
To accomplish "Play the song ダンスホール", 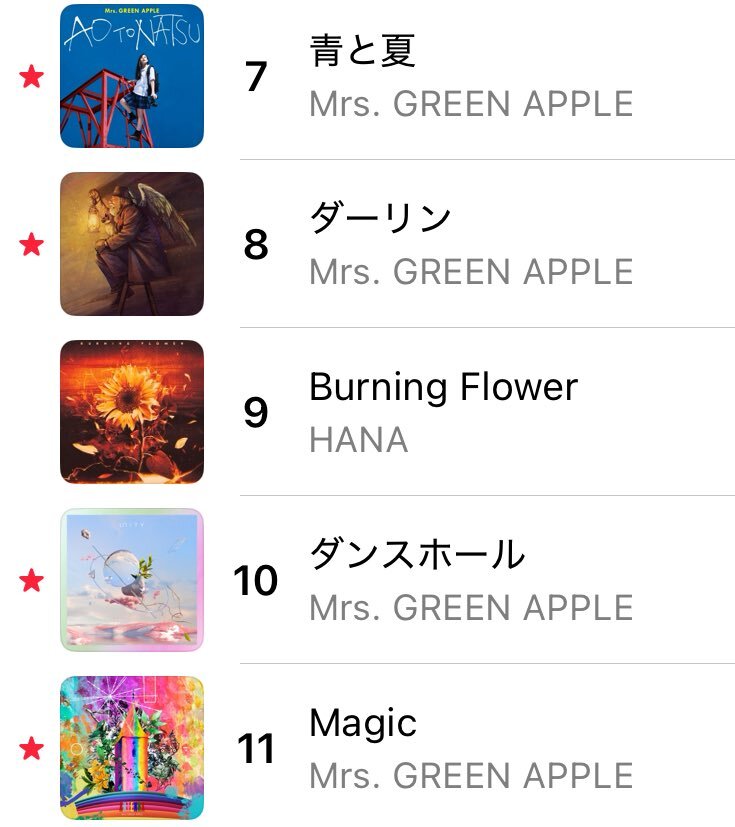I will click(417, 554).
